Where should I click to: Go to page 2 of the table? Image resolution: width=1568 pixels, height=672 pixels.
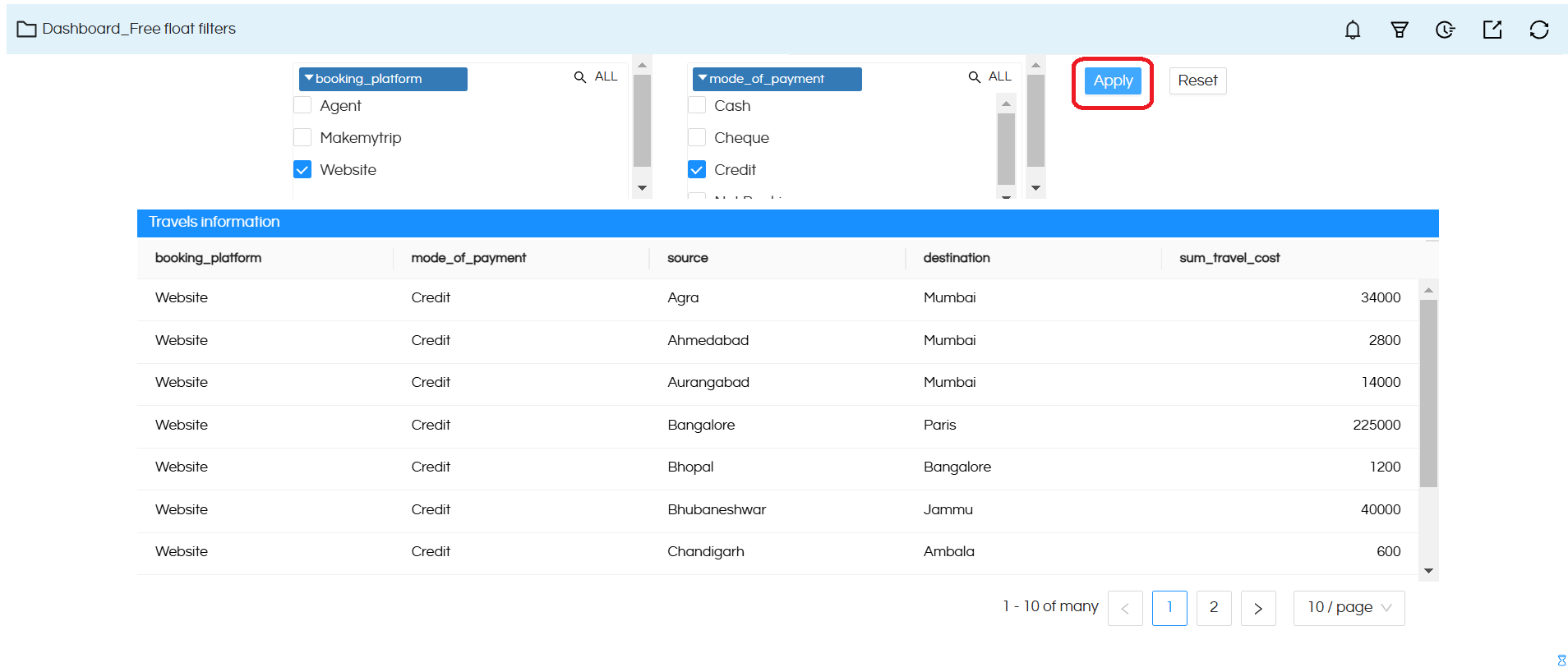point(1214,608)
